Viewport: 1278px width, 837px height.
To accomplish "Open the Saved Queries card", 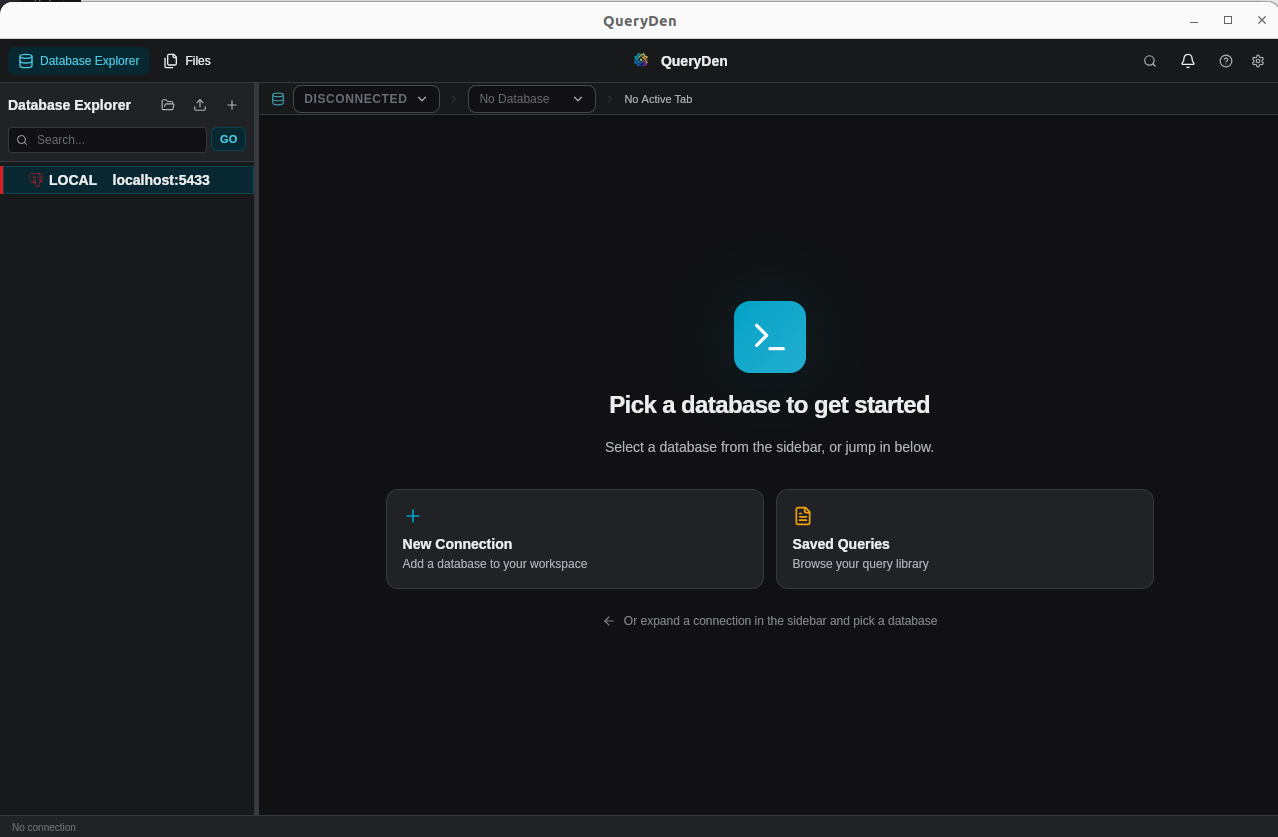I will (965, 539).
